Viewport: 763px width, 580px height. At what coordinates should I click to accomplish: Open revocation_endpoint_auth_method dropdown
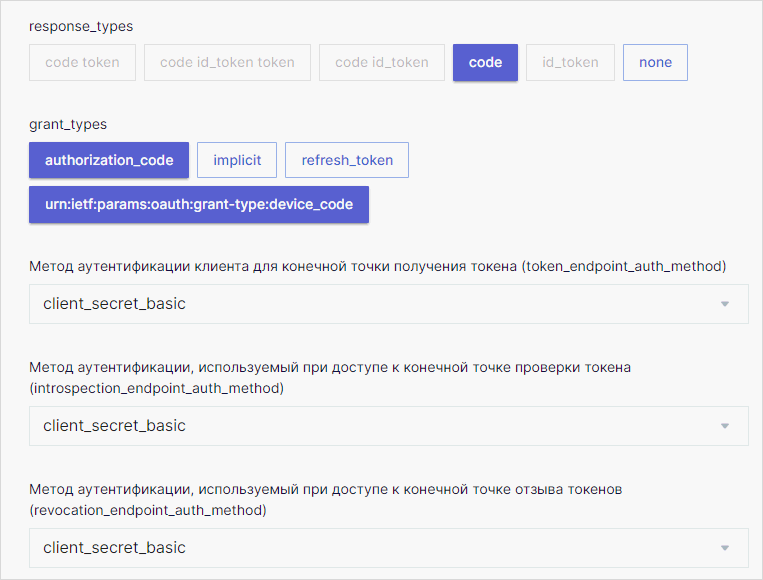click(x=389, y=548)
